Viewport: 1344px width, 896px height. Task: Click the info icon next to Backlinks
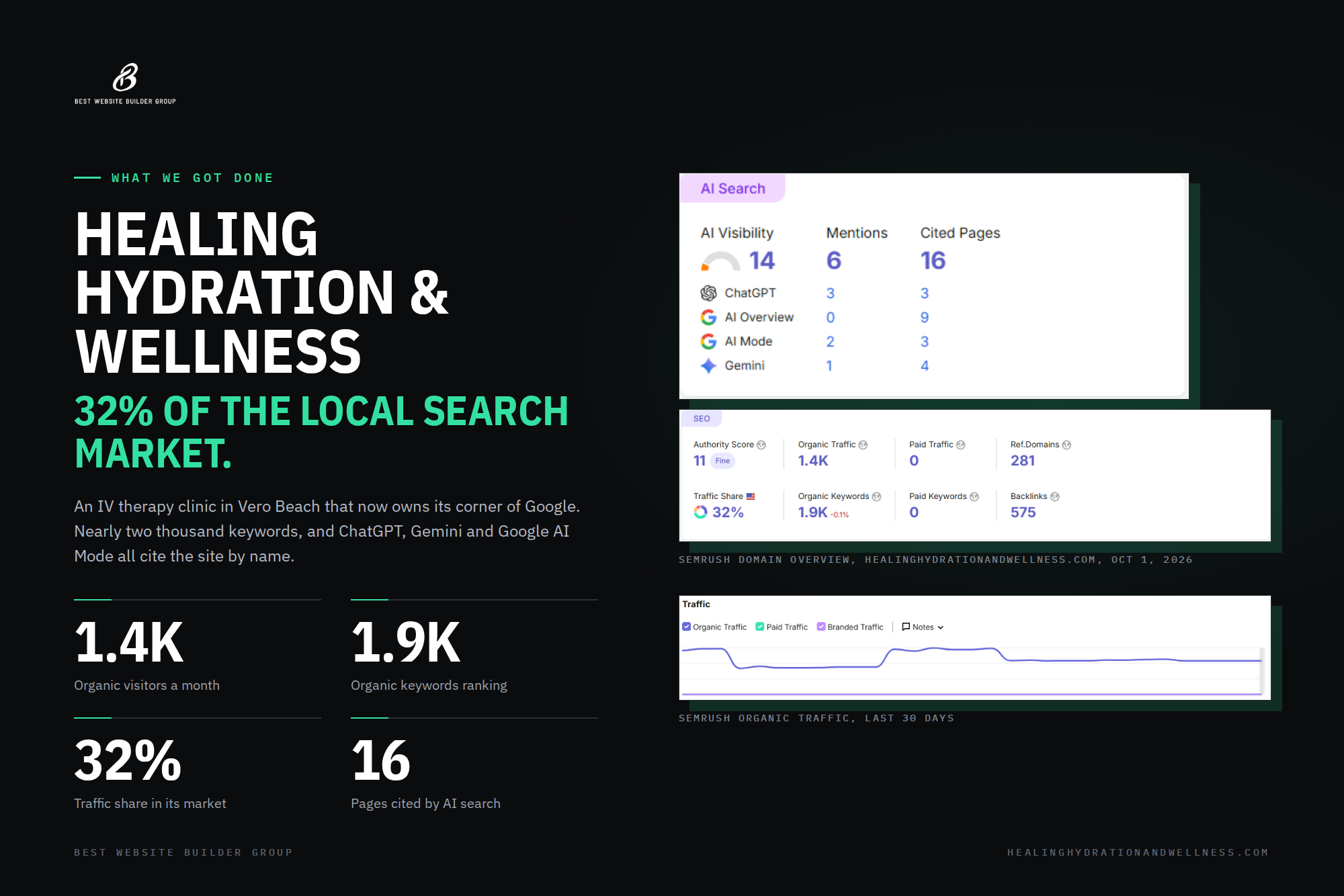(x=1055, y=496)
